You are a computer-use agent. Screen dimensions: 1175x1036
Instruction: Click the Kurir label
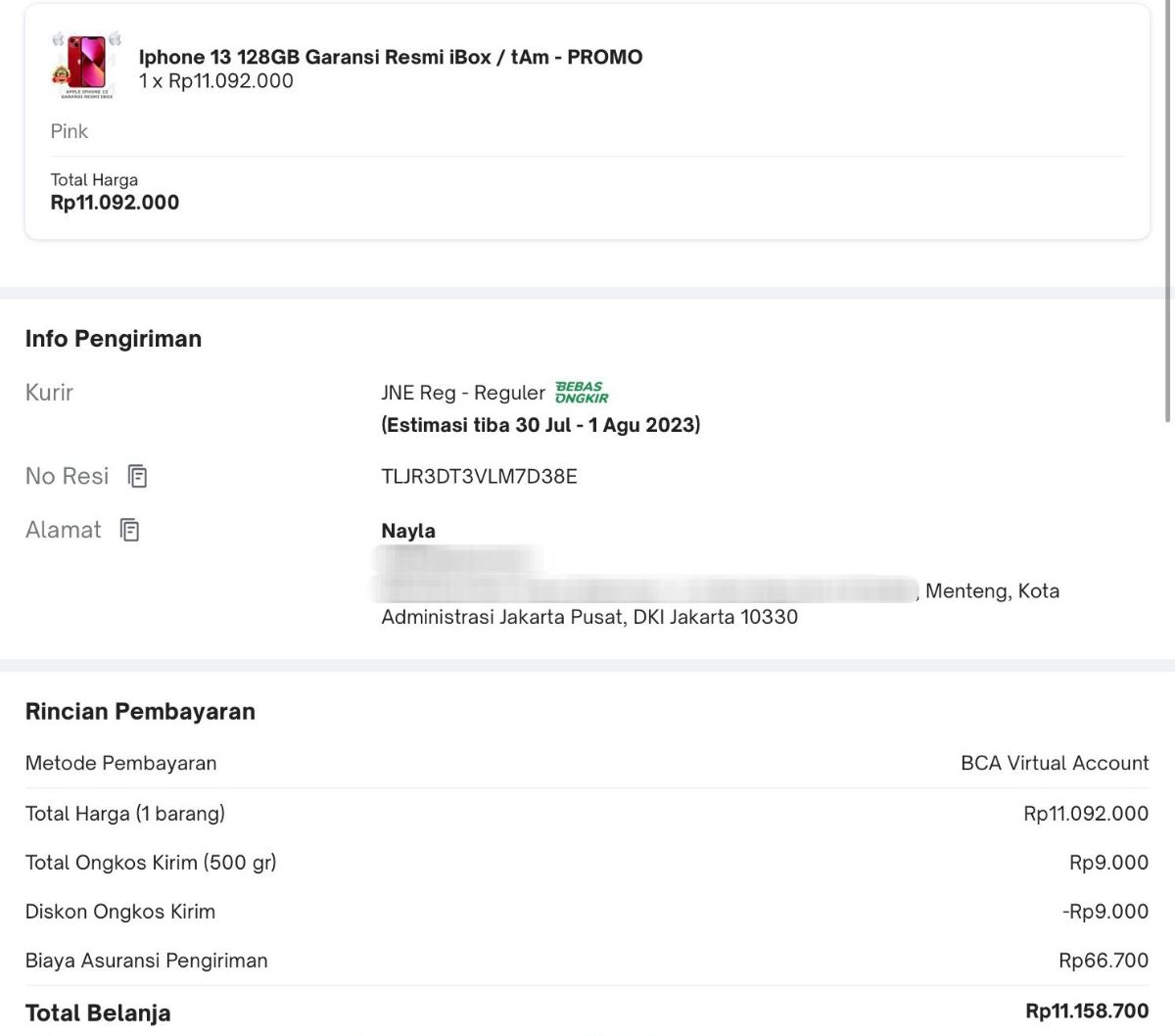[x=49, y=393]
